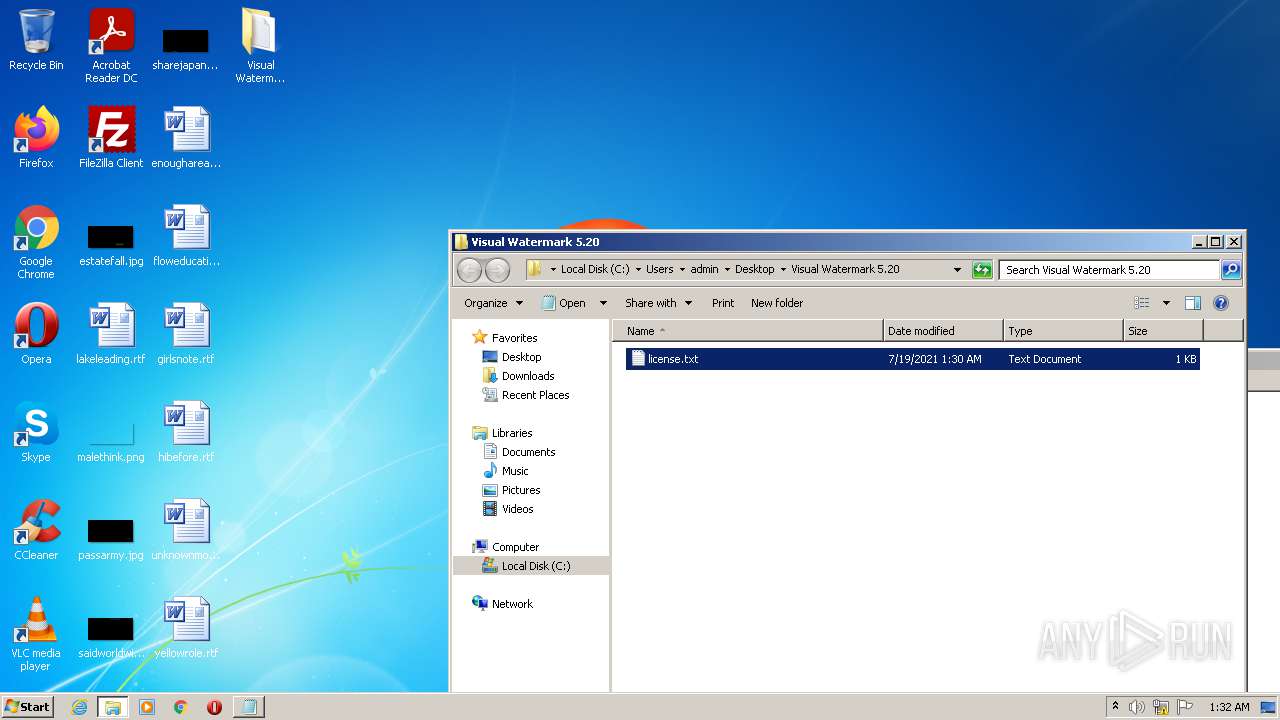Expand the Users breadcrumb arrow

pyautogui.click(x=682, y=270)
